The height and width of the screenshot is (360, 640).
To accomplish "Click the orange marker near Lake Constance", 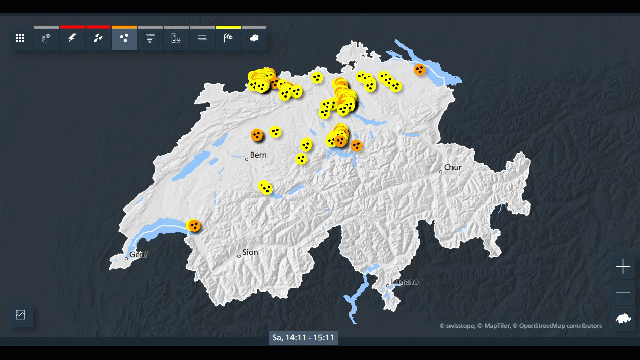I will pyautogui.click(x=420, y=69).
